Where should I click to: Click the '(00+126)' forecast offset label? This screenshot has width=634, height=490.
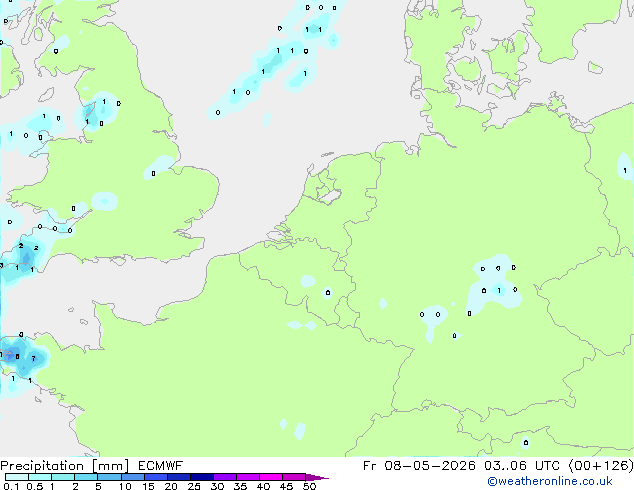pos(601,466)
